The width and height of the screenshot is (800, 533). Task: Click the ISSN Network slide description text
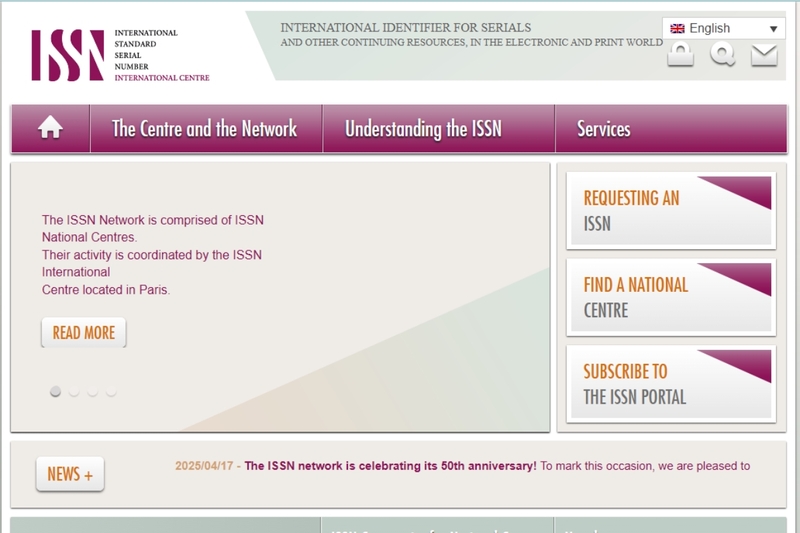click(x=153, y=255)
